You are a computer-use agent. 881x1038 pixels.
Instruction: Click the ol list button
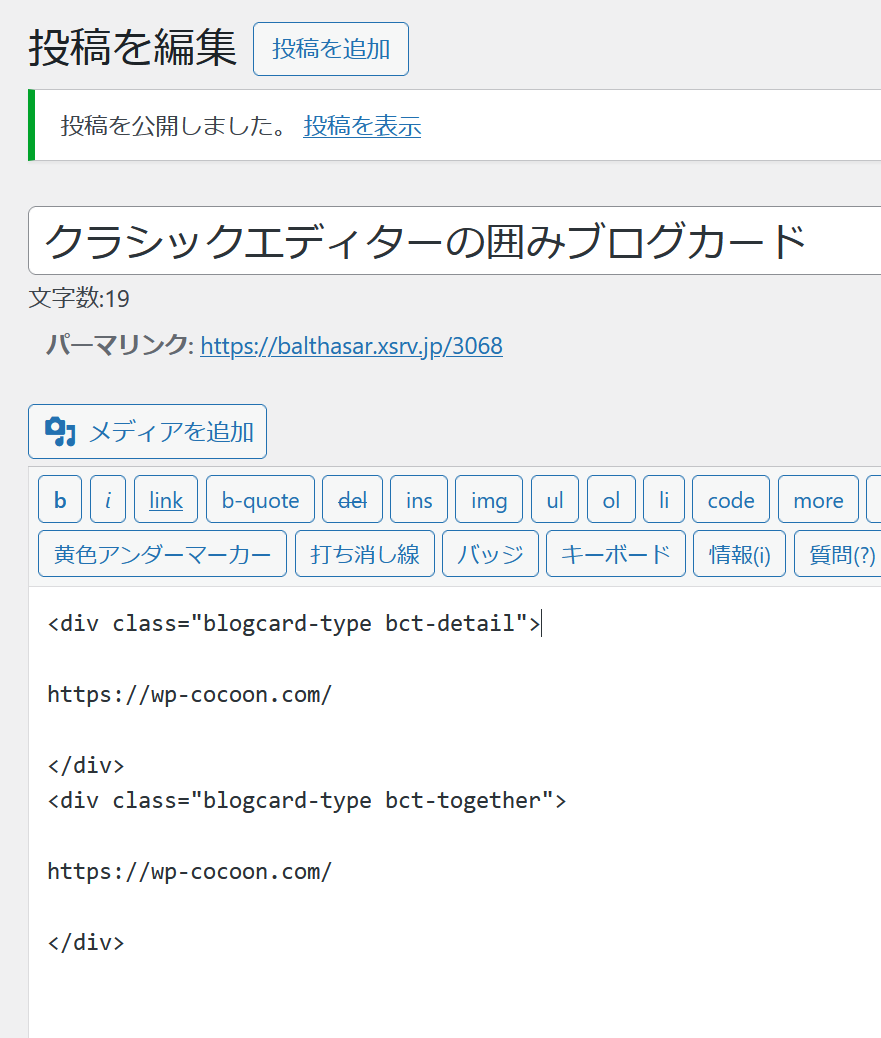[611, 499]
